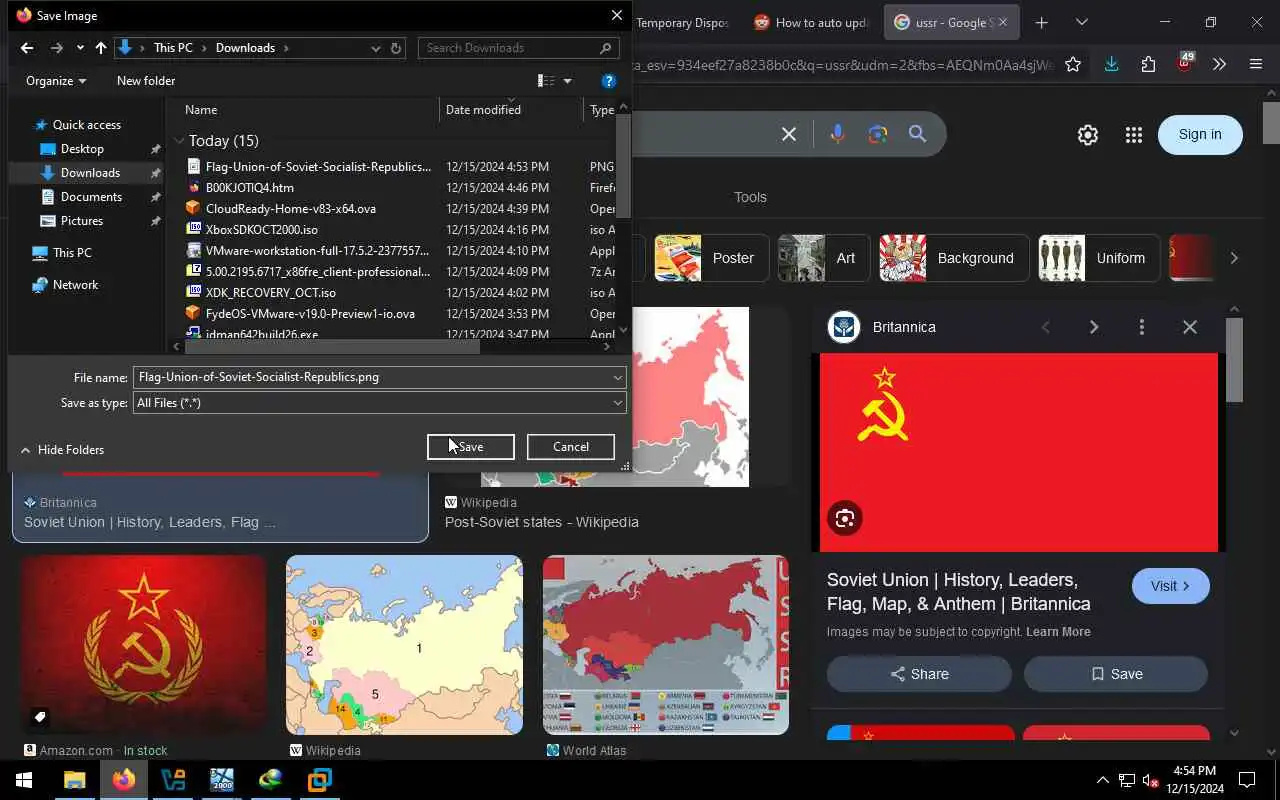Viewport: 1280px width, 800px height.
Task: Open recent locations dropdown arrow
Action: pos(80,48)
